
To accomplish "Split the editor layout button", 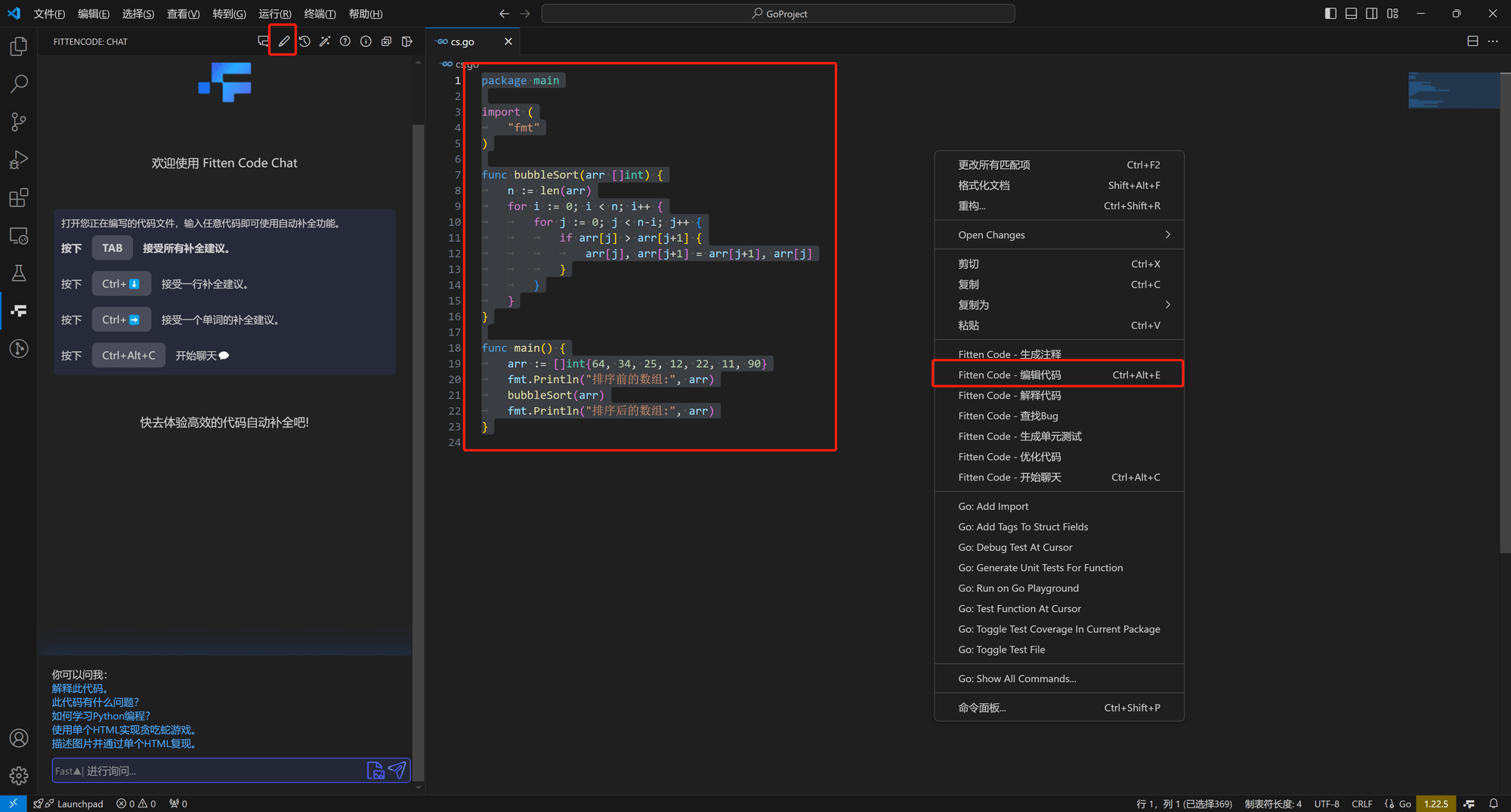I will coord(1472,42).
